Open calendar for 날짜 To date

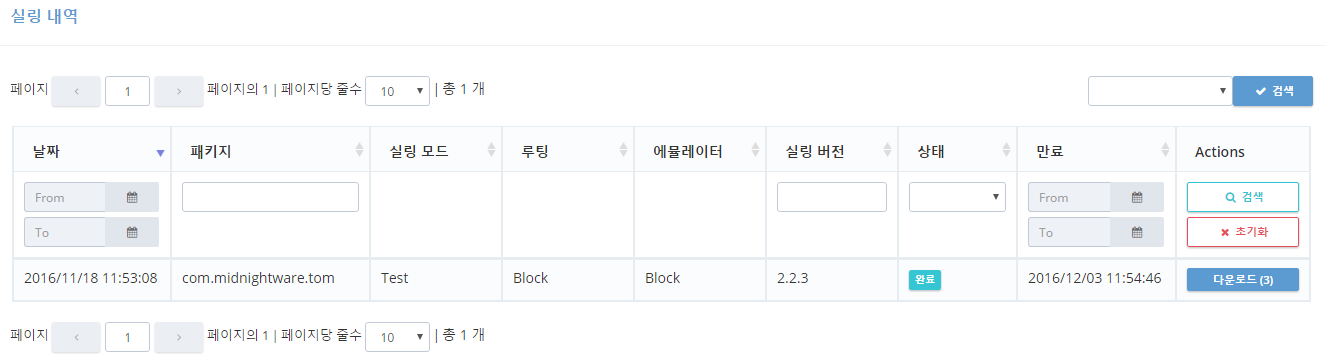click(132, 232)
